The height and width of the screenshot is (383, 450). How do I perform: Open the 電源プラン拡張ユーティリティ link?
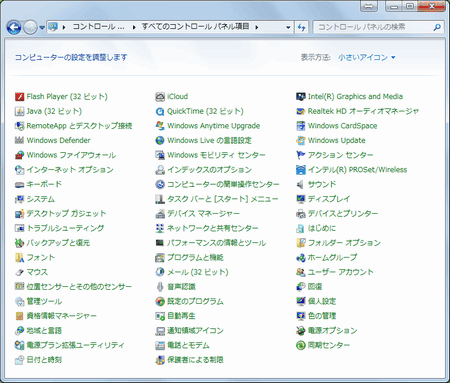coord(76,345)
